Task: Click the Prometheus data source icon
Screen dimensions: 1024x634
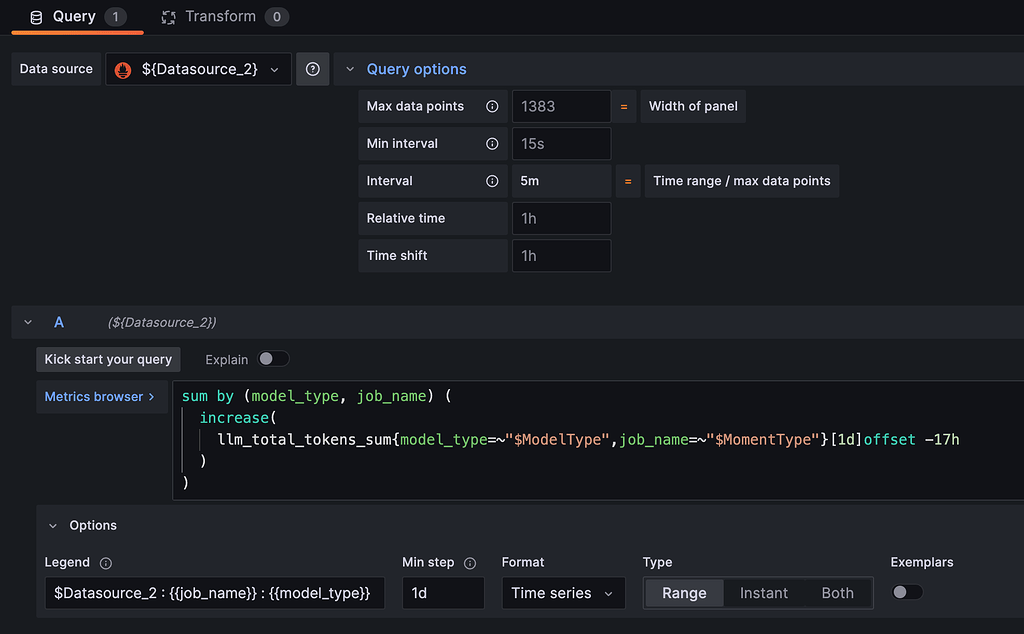Action: tap(124, 70)
